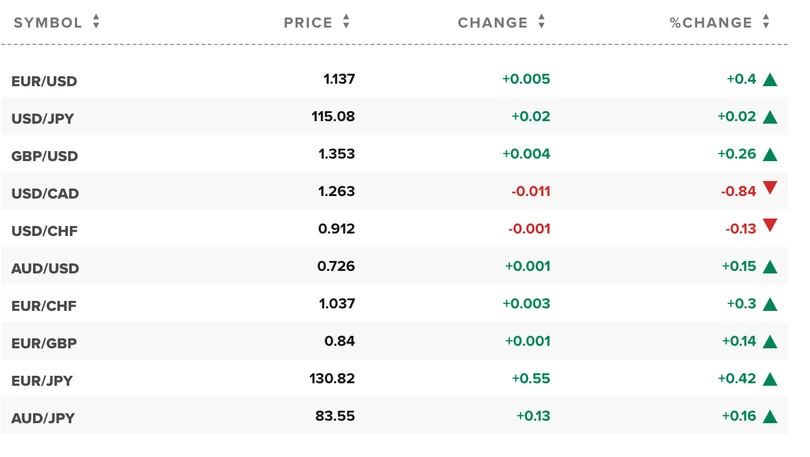Sort the table by the CHANGE column
810x457 pixels.
click(x=502, y=22)
